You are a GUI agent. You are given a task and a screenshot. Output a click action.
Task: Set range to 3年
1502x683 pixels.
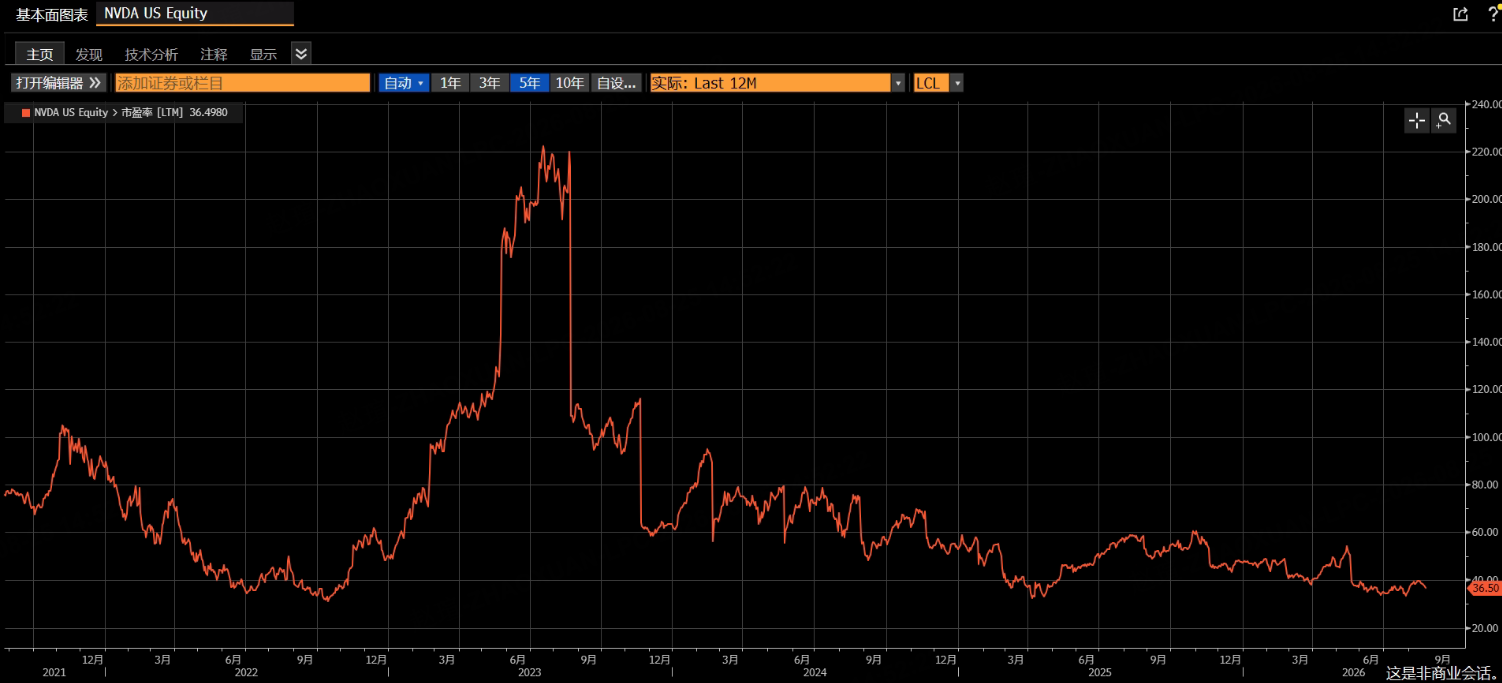489,83
